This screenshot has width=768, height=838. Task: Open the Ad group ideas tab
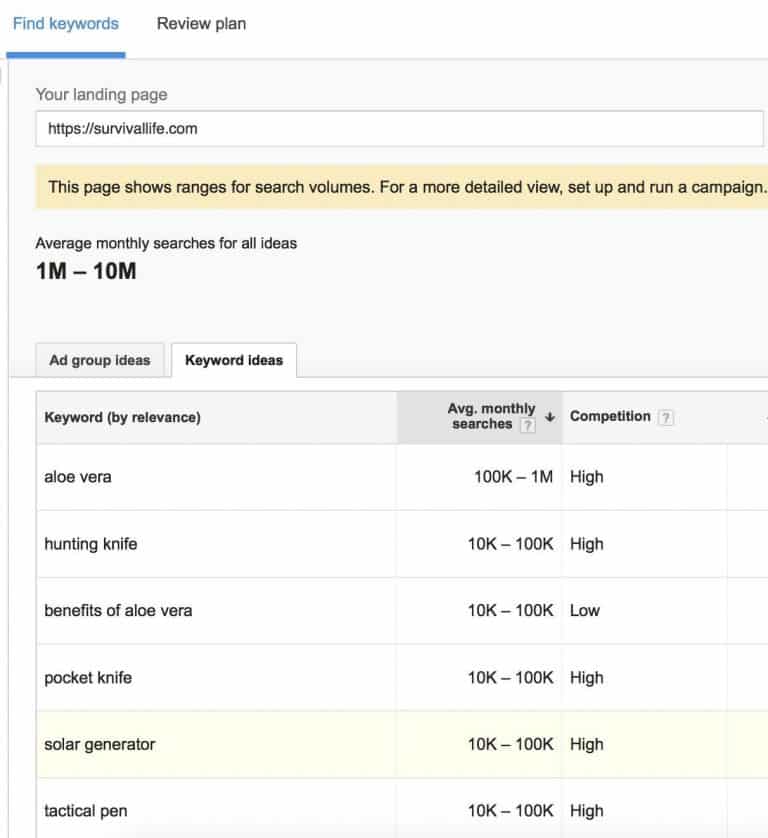(99, 360)
